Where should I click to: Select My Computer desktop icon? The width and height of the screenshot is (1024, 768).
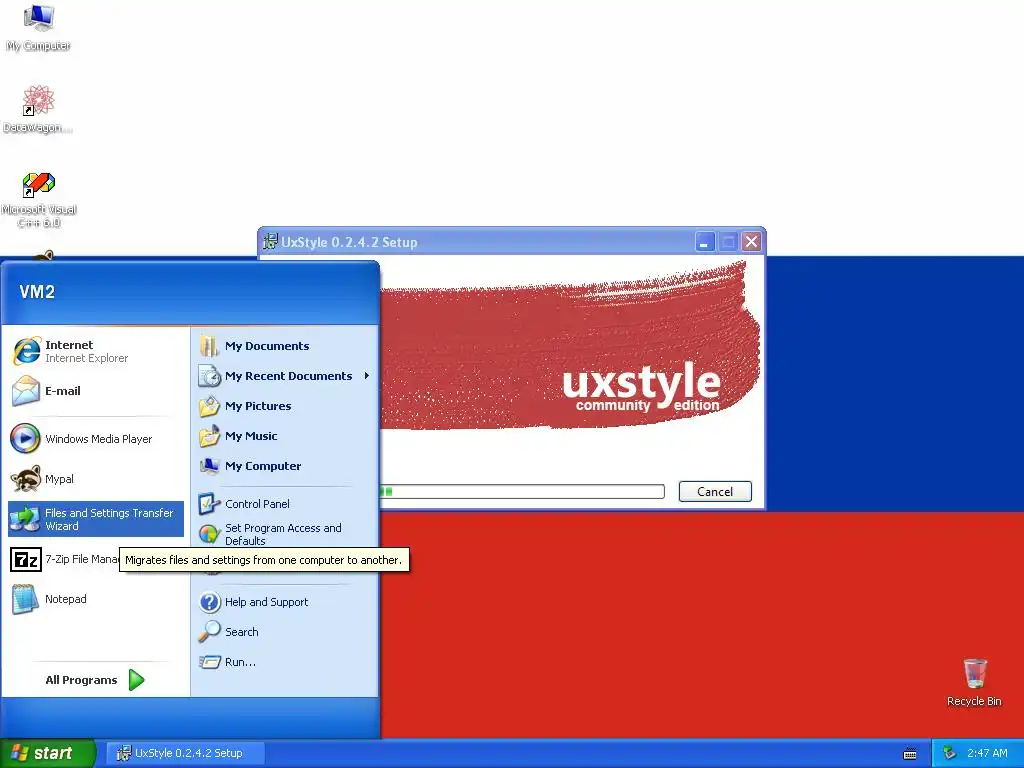pyautogui.click(x=39, y=27)
